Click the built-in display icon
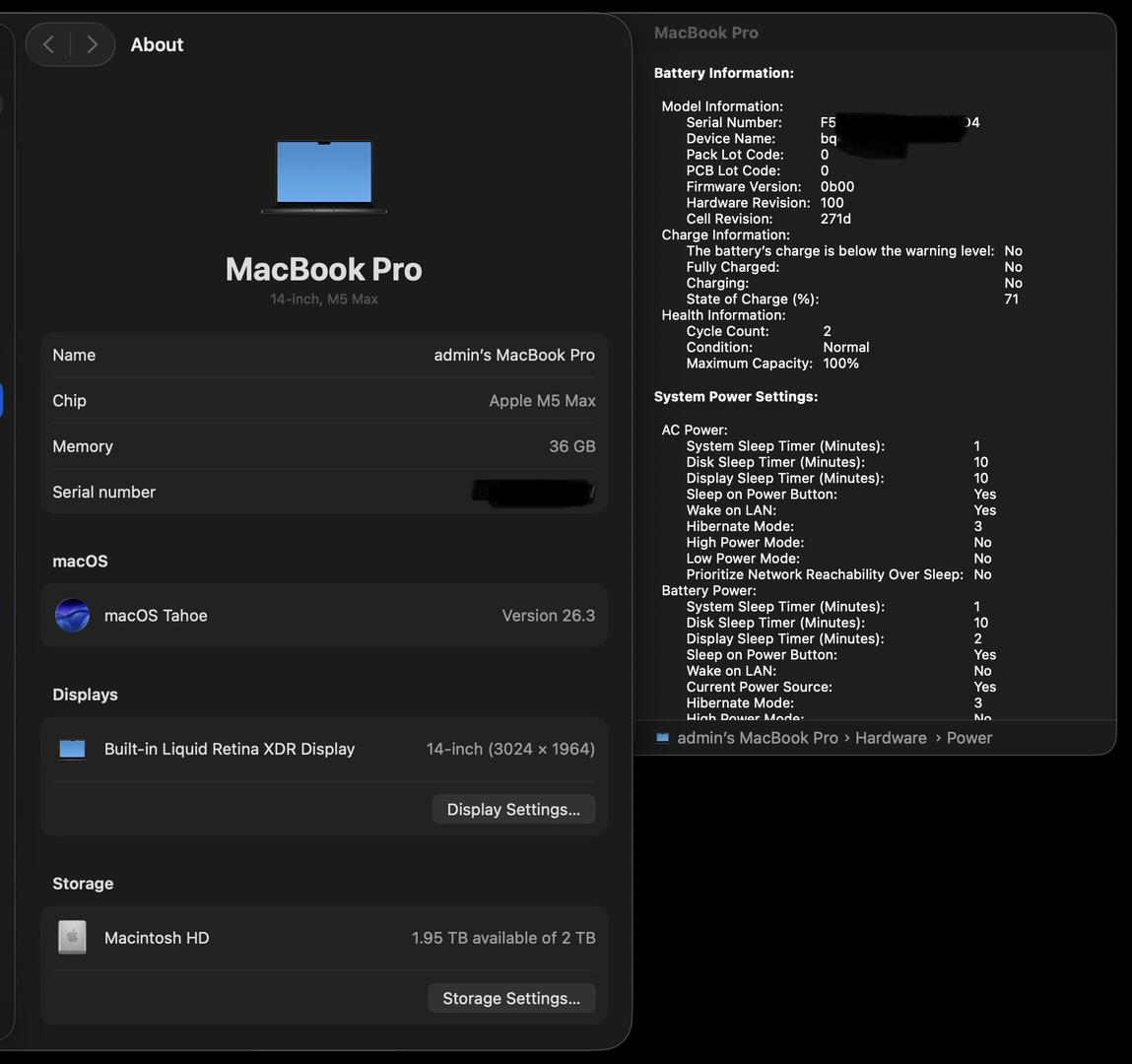This screenshot has height=1064, width=1132. [72, 749]
